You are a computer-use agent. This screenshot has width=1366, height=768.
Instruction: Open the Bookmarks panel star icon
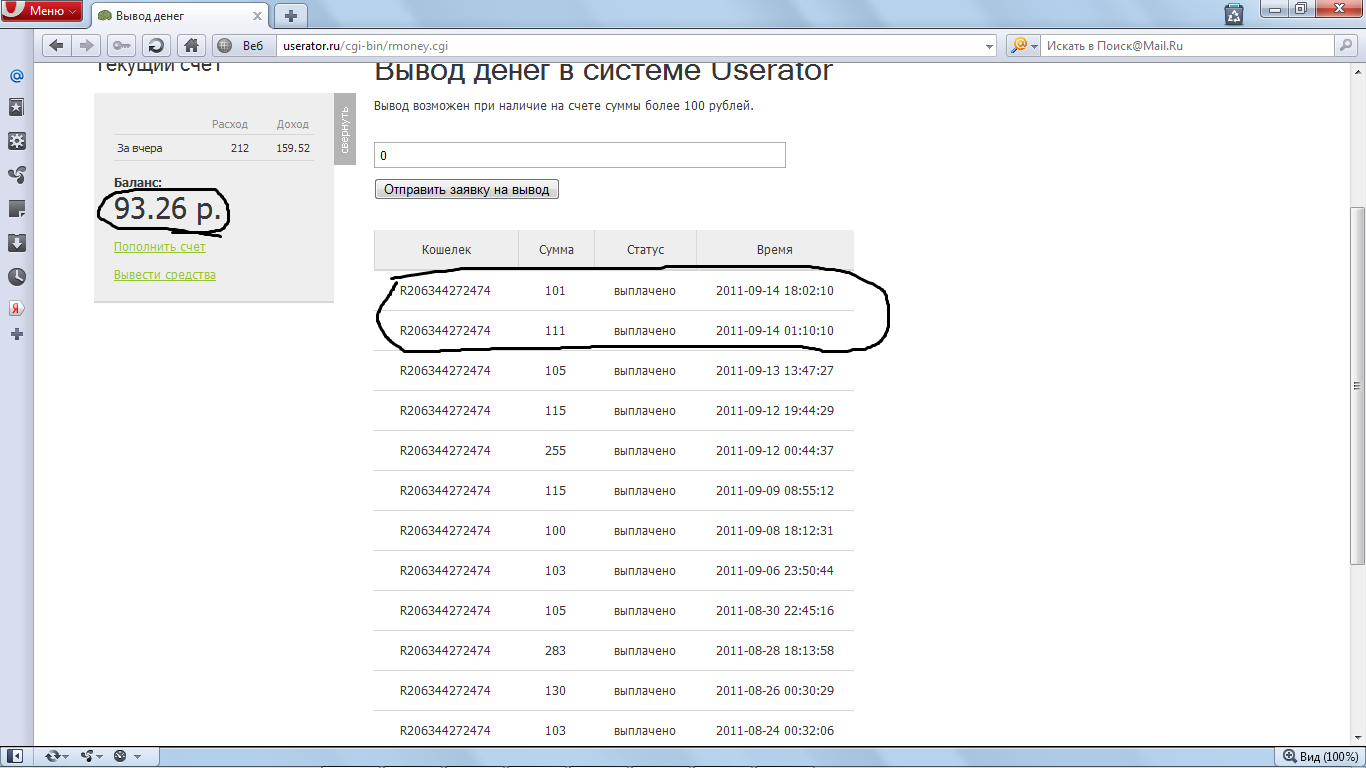tap(16, 108)
